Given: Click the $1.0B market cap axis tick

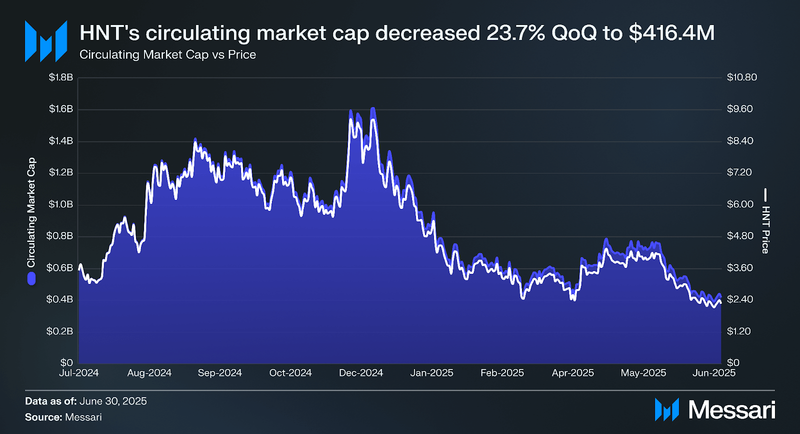Looking at the screenshot, I should [x=61, y=205].
